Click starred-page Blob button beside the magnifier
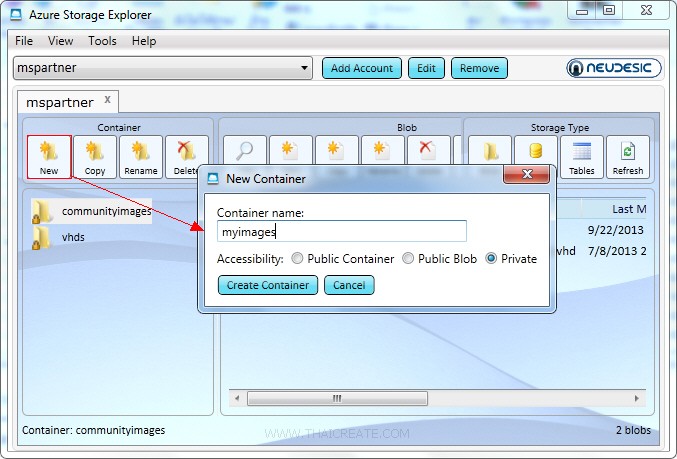 click(291, 150)
